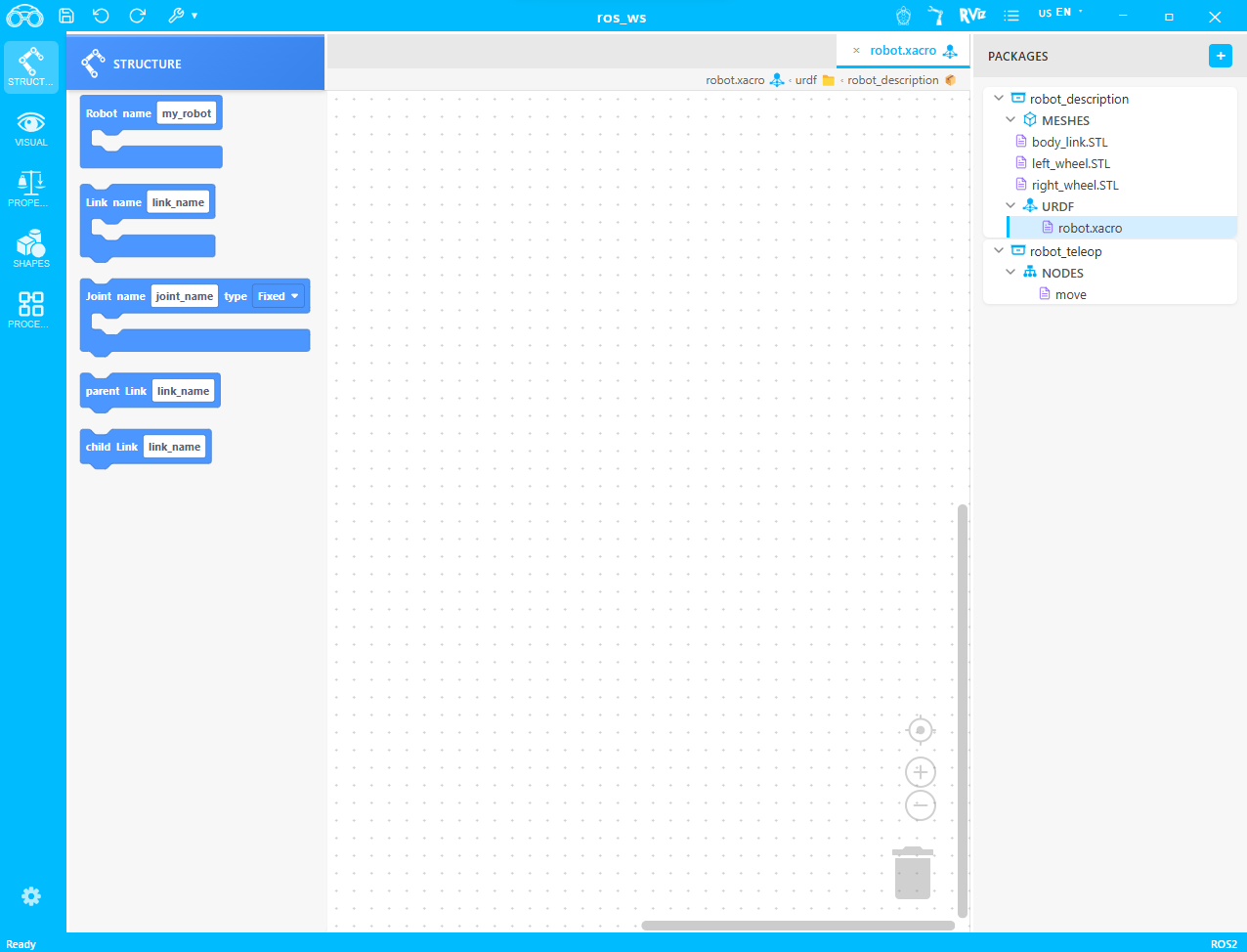Edit the my_robot name field
Screen dimensions: 1247x952
187,112
